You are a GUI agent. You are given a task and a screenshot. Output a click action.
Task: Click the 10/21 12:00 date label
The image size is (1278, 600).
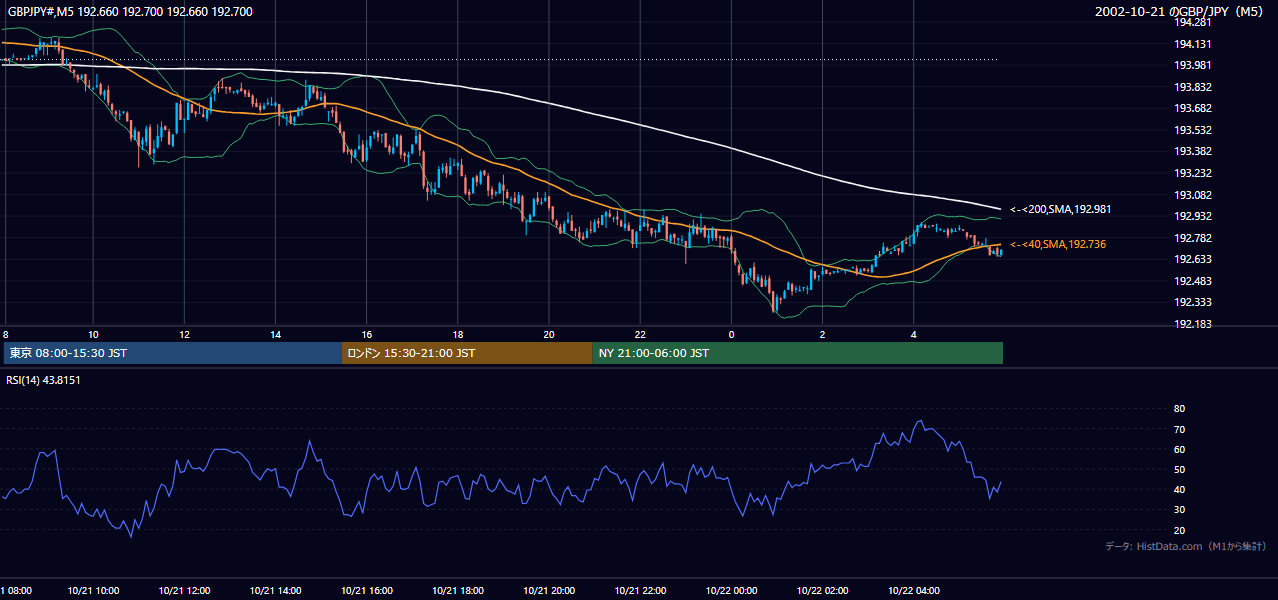tap(184, 591)
